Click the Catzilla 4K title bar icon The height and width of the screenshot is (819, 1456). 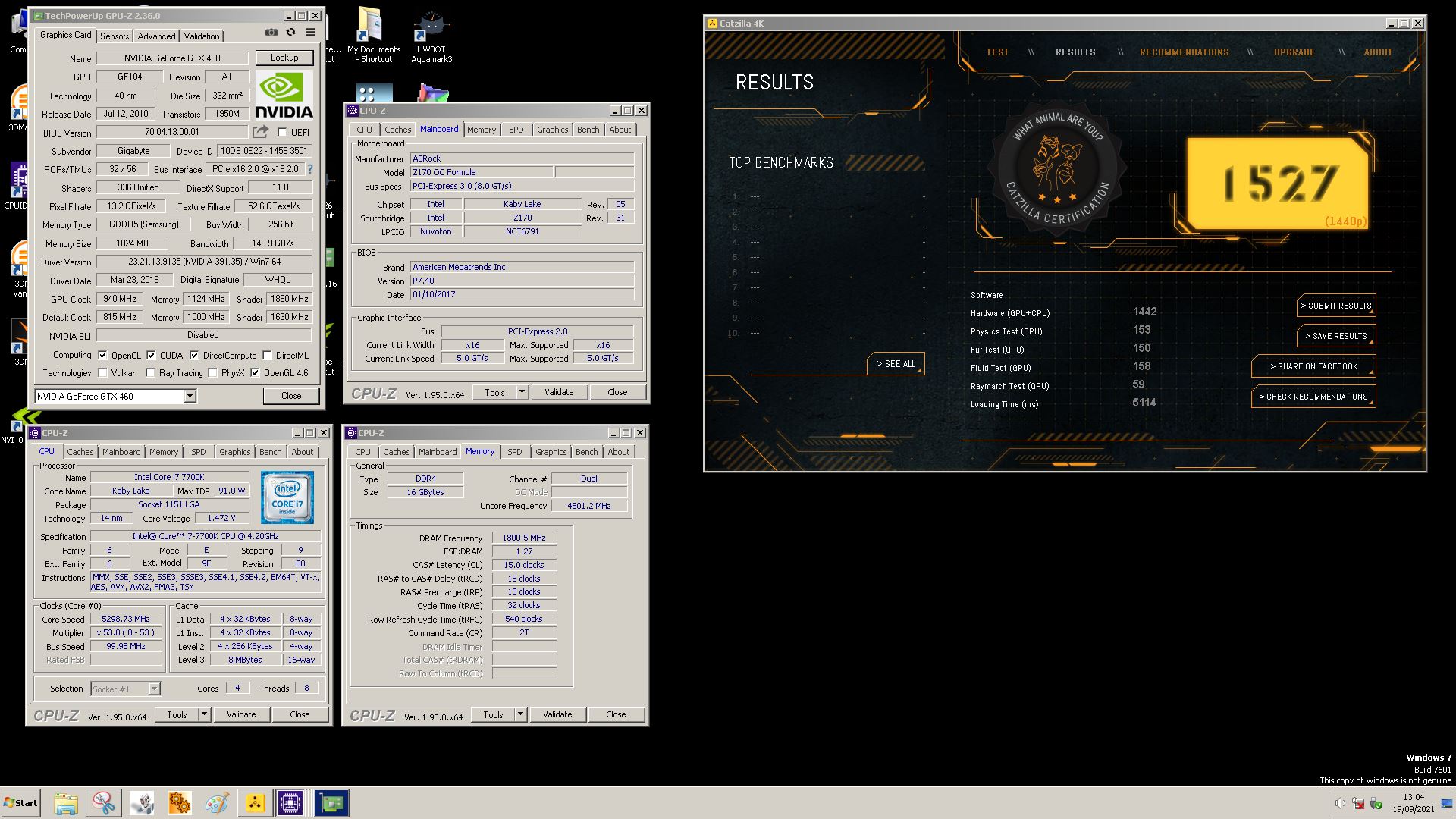click(712, 24)
